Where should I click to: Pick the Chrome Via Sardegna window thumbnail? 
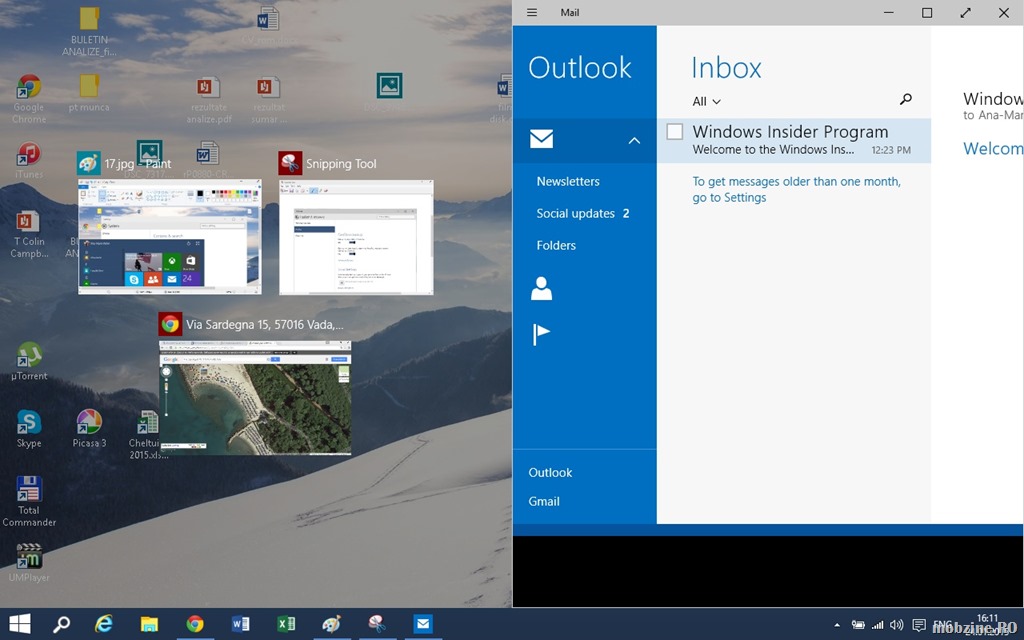(x=255, y=397)
